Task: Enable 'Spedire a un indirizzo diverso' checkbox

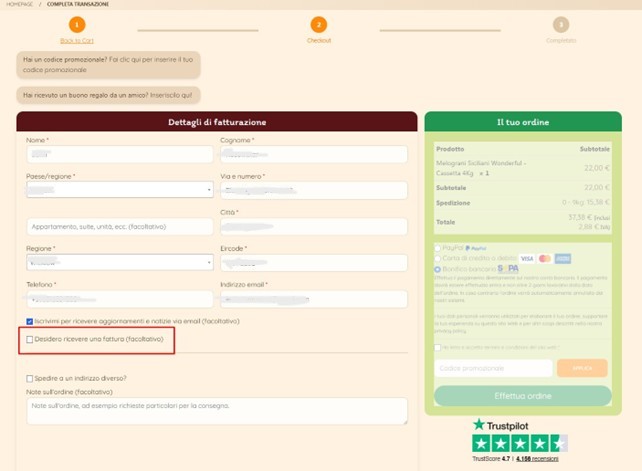Action: [x=30, y=378]
